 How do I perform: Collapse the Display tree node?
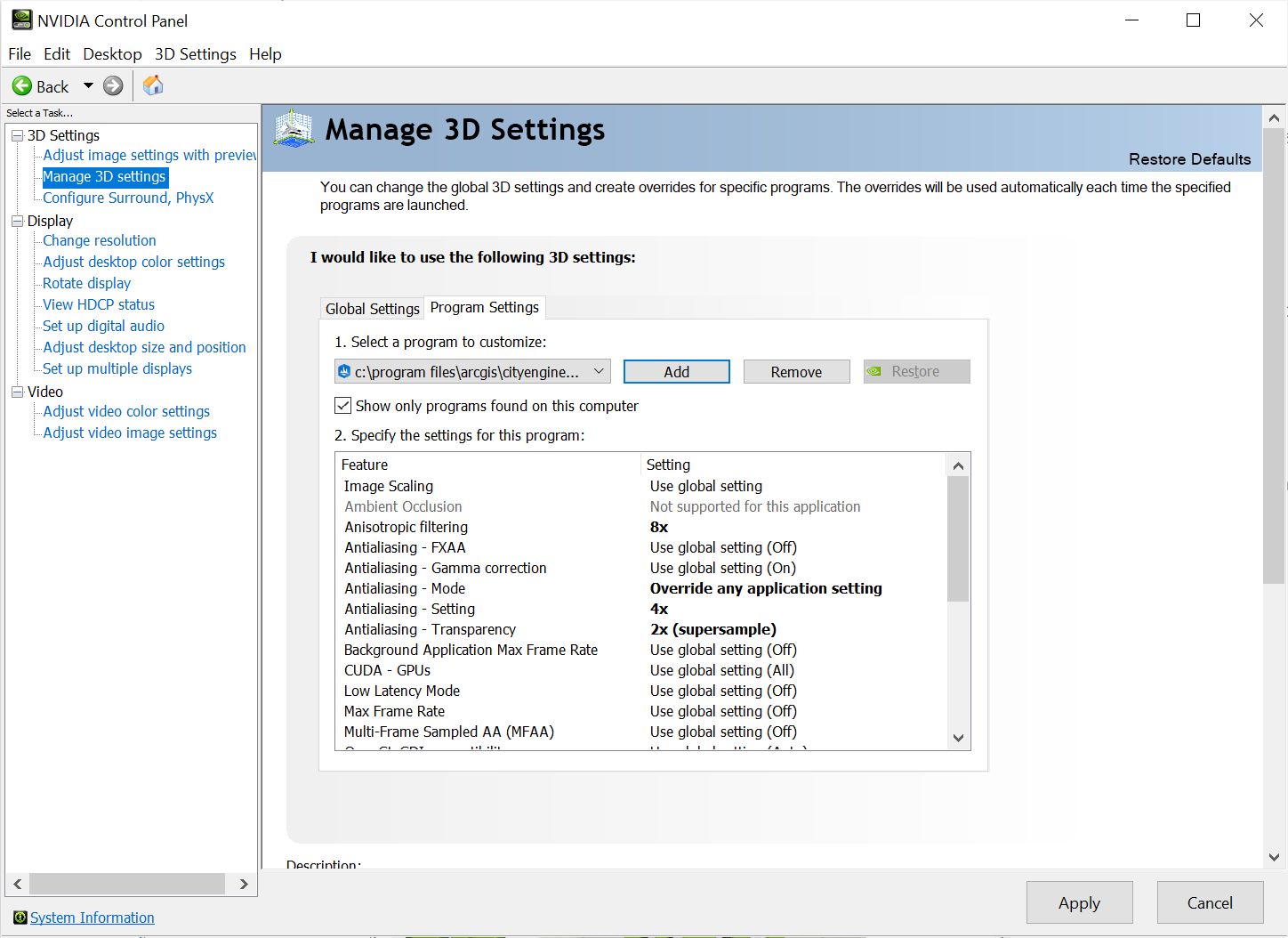(x=17, y=221)
